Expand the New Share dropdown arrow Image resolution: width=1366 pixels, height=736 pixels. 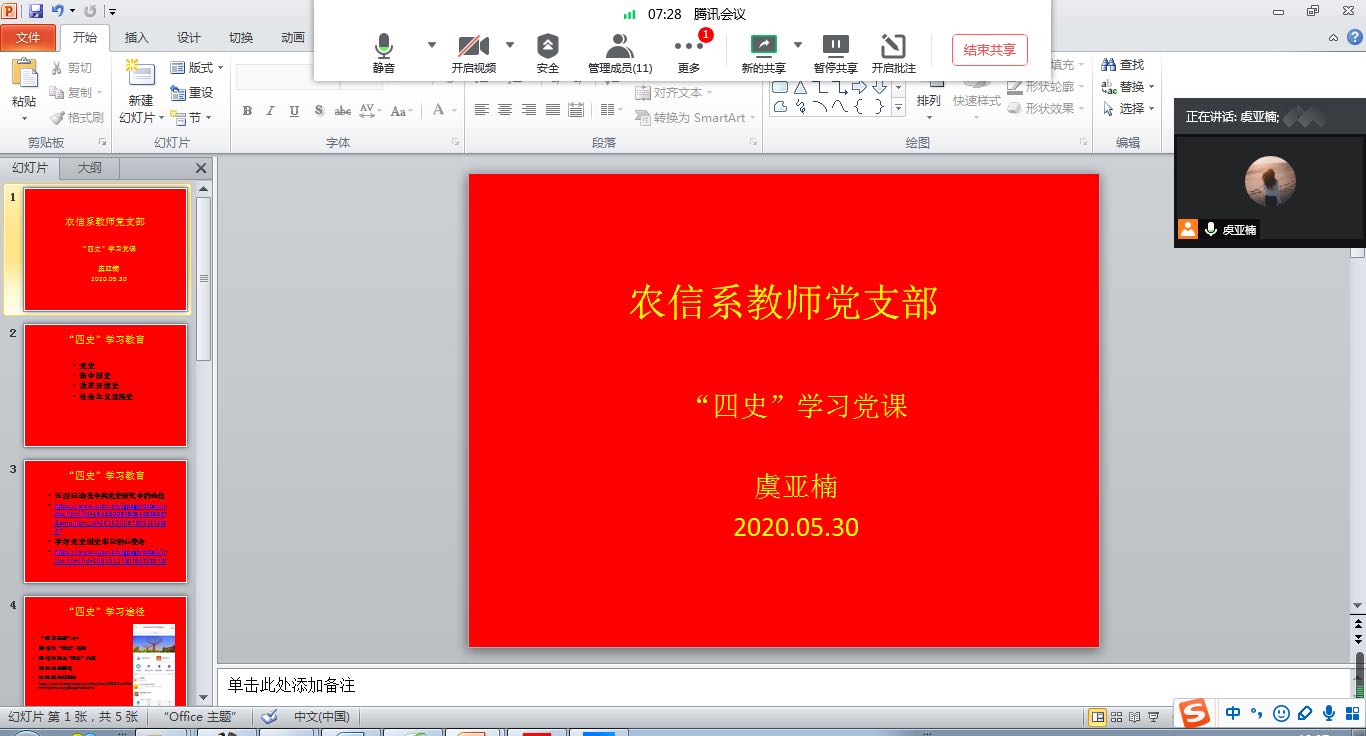[798, 45]
